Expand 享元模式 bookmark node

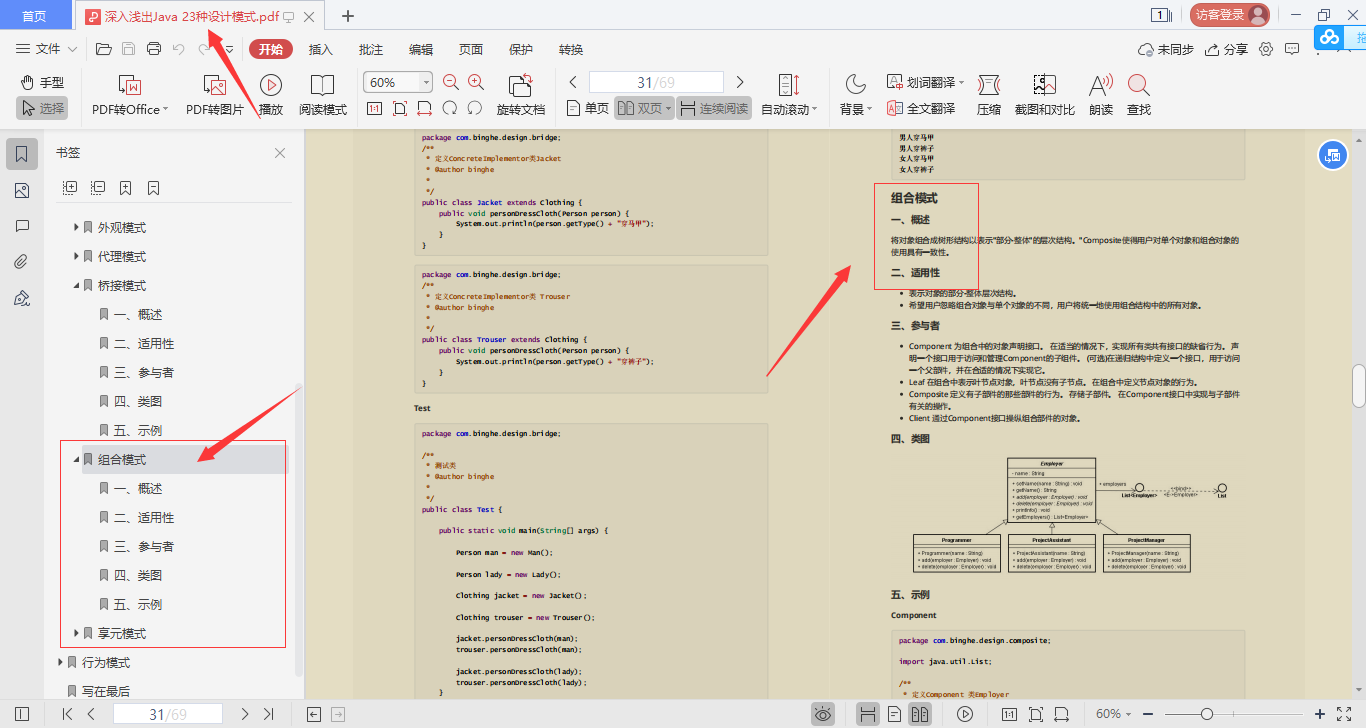[x=76, y=633]
